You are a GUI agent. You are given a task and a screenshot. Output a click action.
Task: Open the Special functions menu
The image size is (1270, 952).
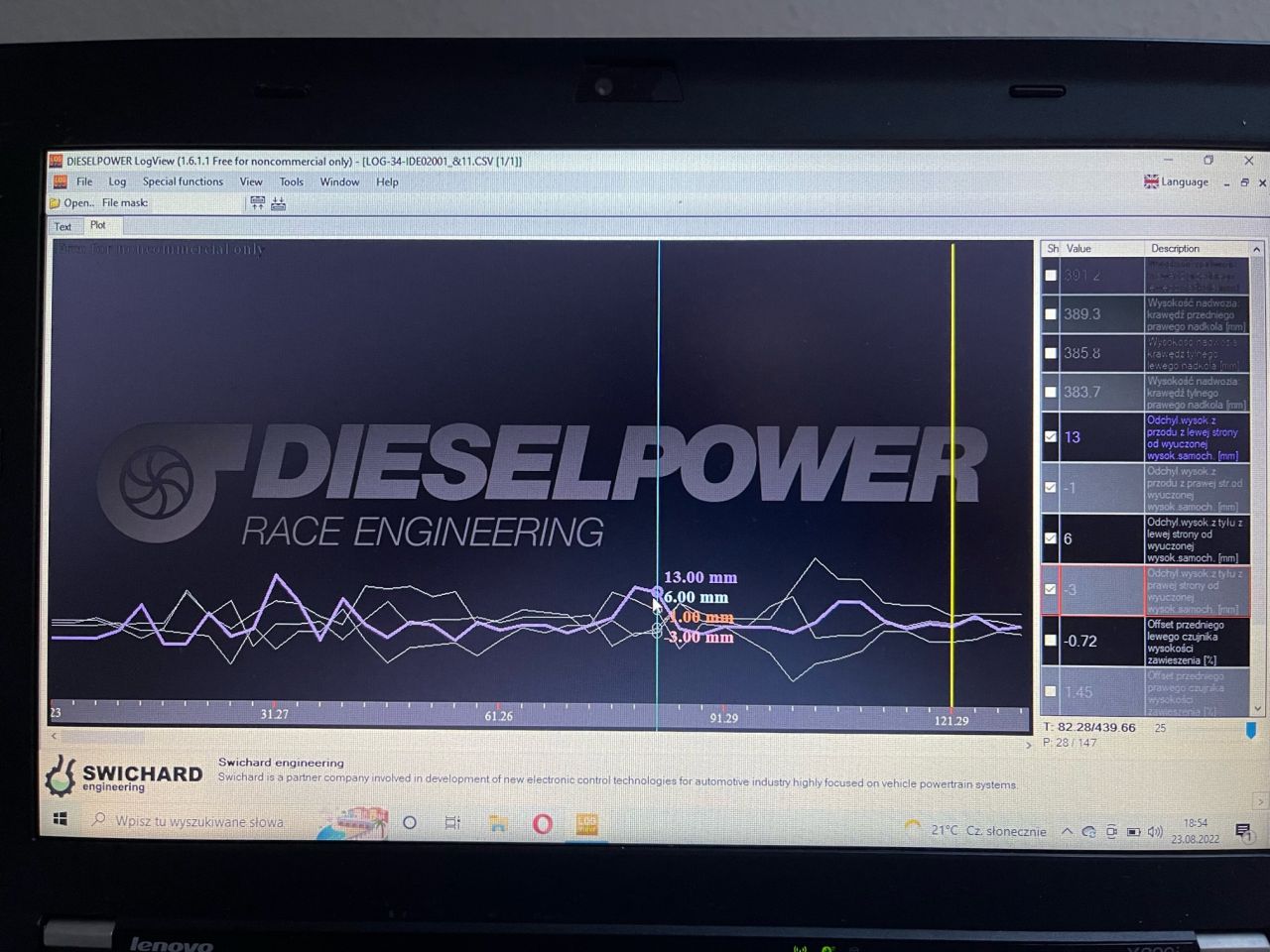click(183, 181)
